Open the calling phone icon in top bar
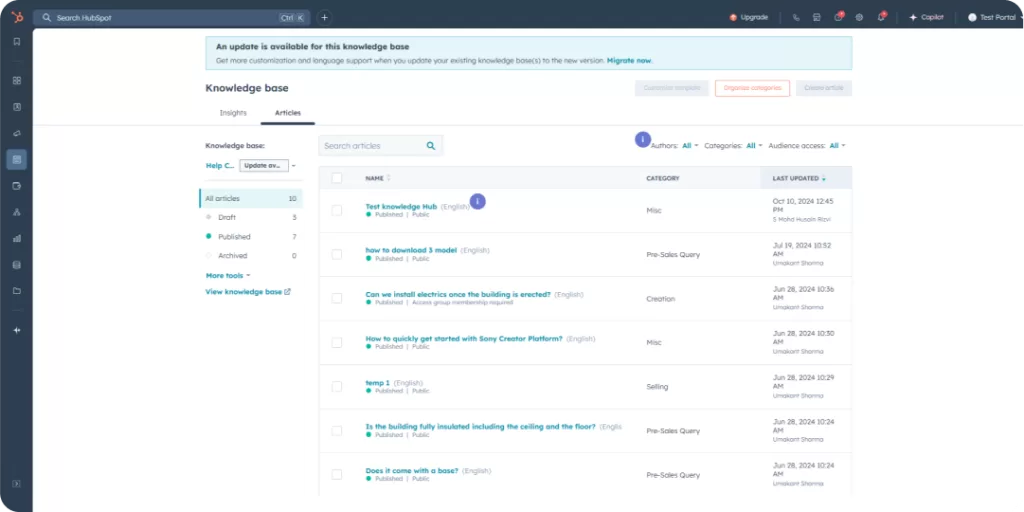The width and height of the screenshot is (1024, 512). [x=796, y=18]
